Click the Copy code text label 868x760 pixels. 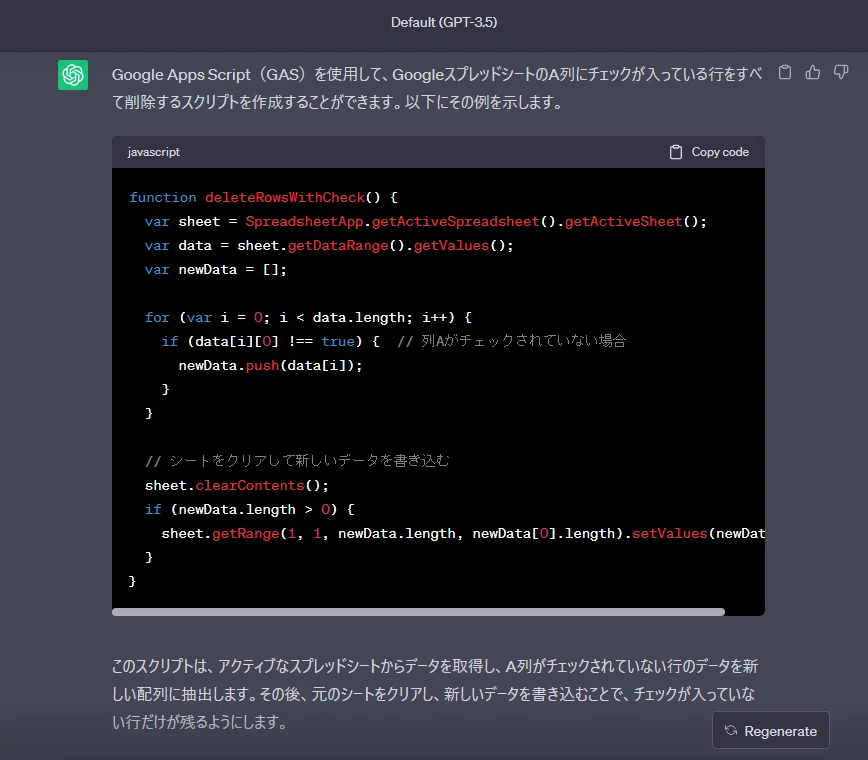pos(720,152)
